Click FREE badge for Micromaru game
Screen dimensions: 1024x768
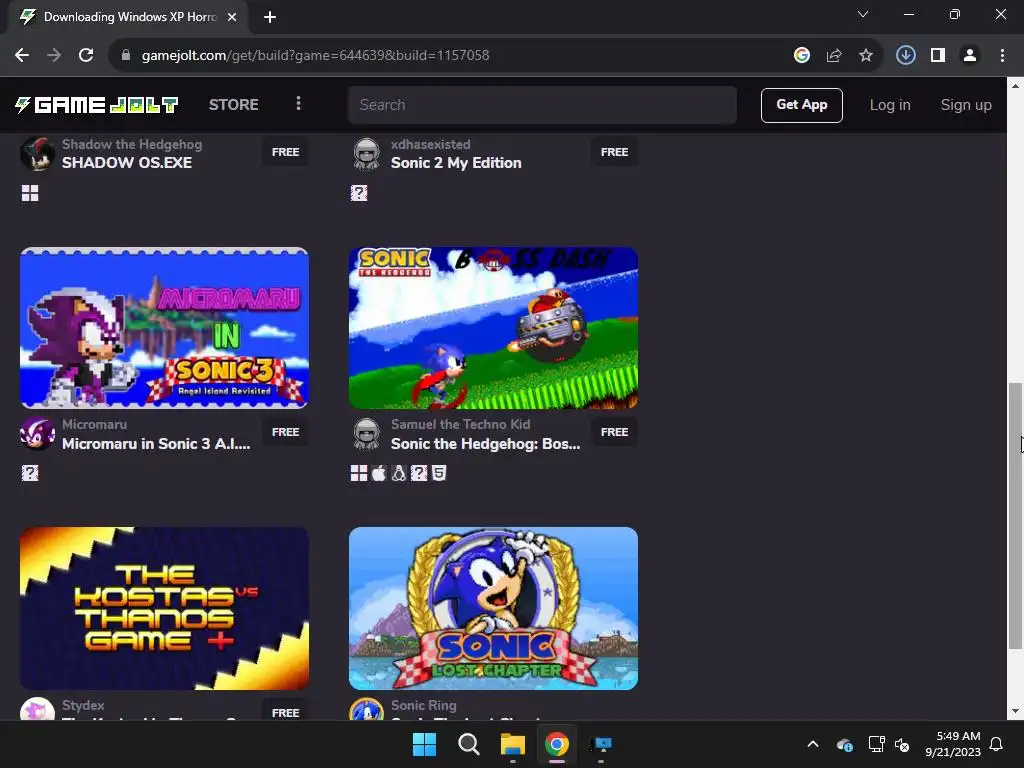click(285, 432)
